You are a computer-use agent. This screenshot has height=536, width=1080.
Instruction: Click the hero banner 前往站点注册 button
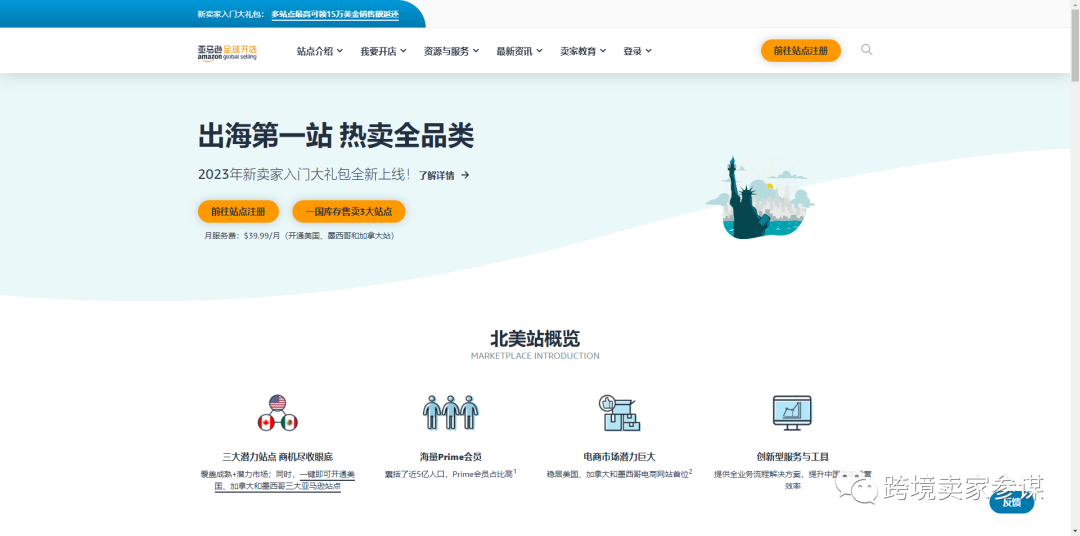(x=238, y=212)
